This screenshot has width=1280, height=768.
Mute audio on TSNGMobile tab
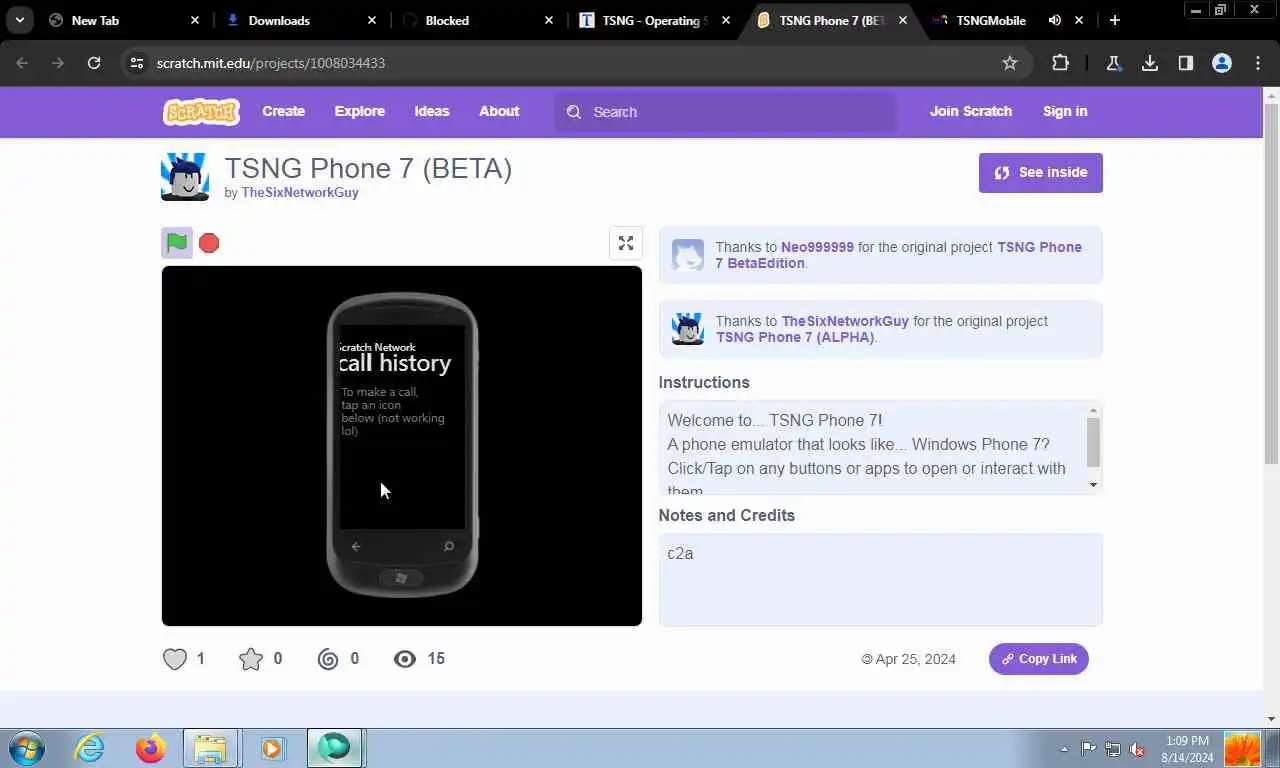(x=1054, y=20)
